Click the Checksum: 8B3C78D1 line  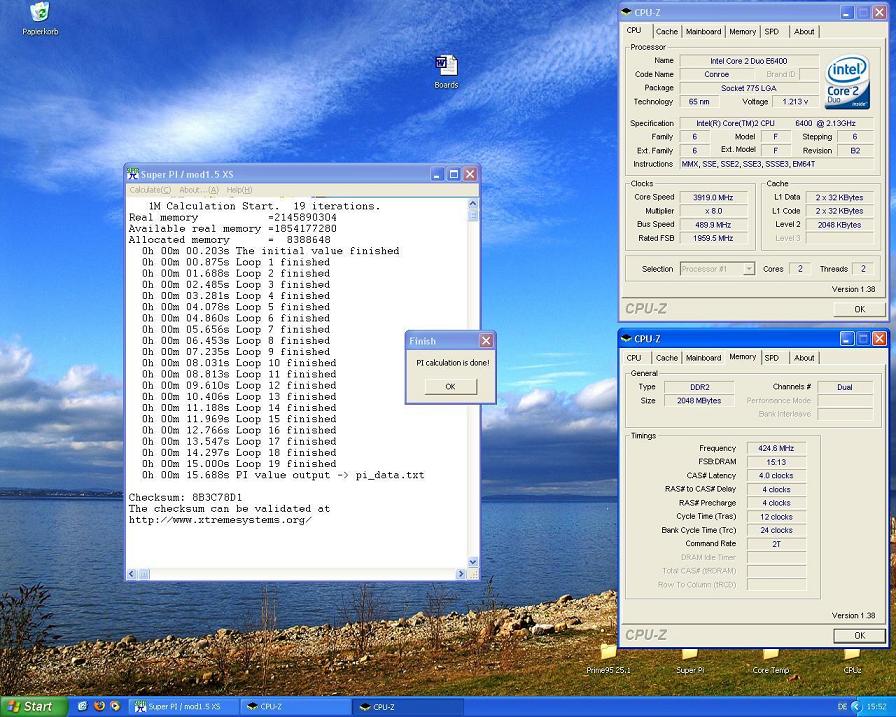tap(185, 497)
